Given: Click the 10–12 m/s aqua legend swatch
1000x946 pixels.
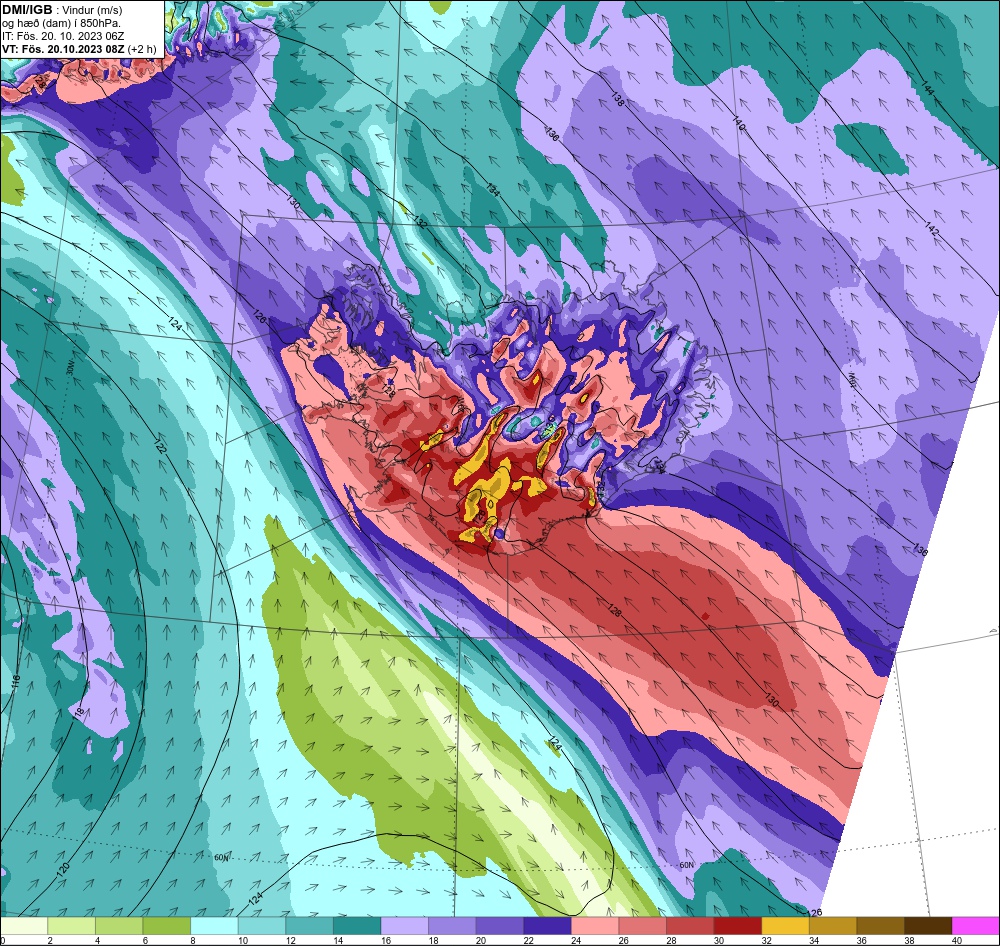Looking at the screenshot, I should click(261, 926).
